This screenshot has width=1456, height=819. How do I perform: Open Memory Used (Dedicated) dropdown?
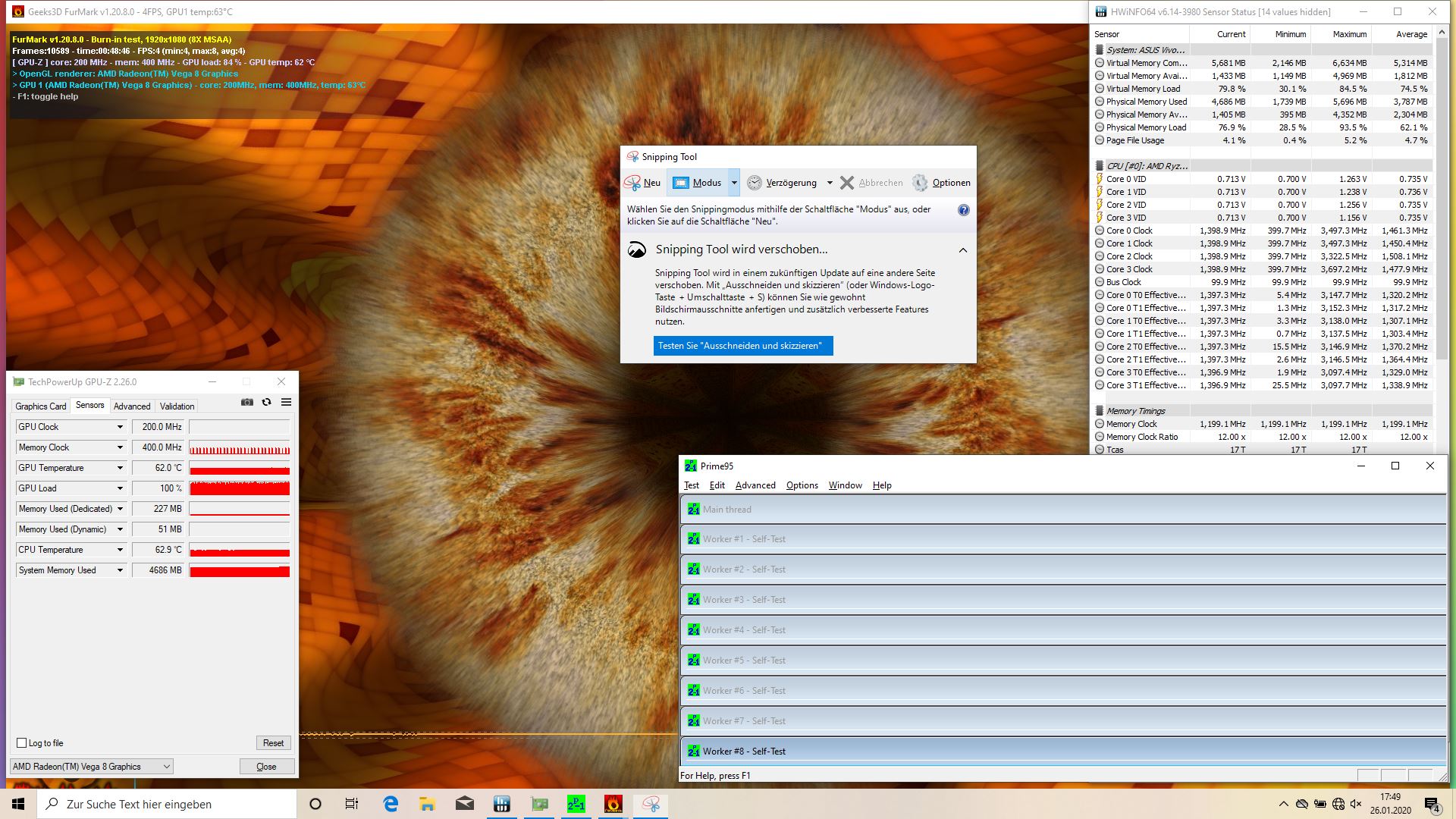pyautogui.click(x=120, y=509)
